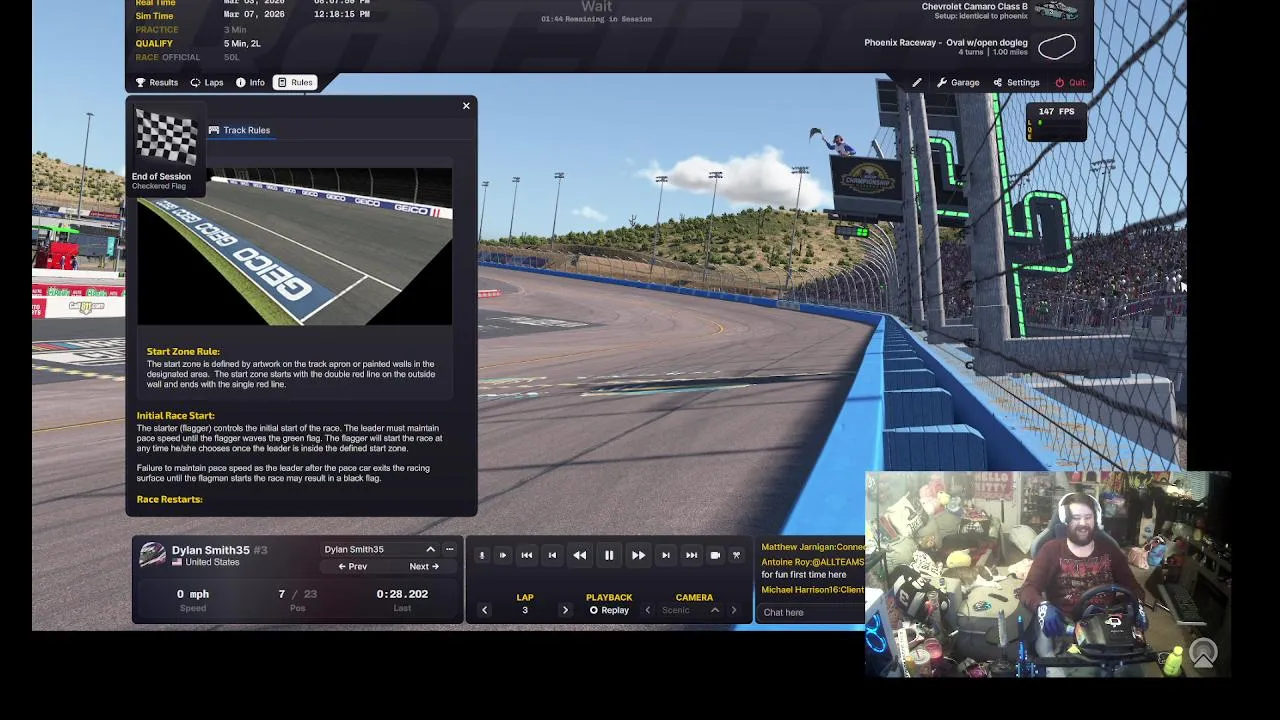Select previous camera arrow
The height and width of the screenshot is (720, 1280).
[x=648, y=610]
